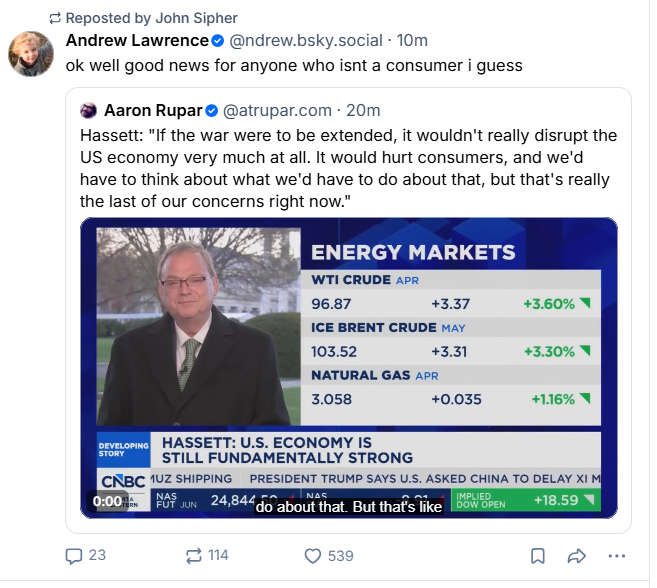Viewport: 657px width, 588px height.
Task: Open the @ndrew.bsky.social handle
Action: pyautogui.click(x=306, y=41)
